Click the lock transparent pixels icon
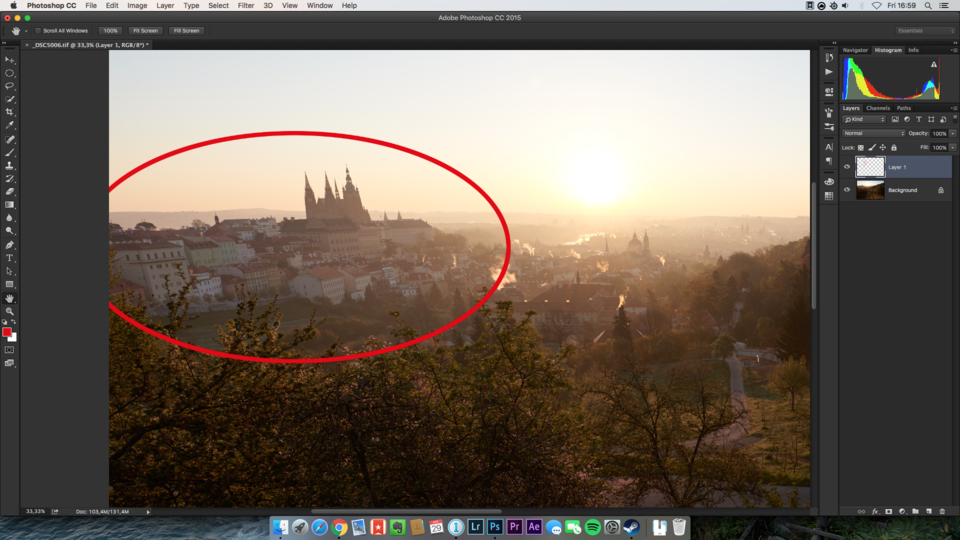Screen dimensions: 960x540 click(x=861, y=147)
